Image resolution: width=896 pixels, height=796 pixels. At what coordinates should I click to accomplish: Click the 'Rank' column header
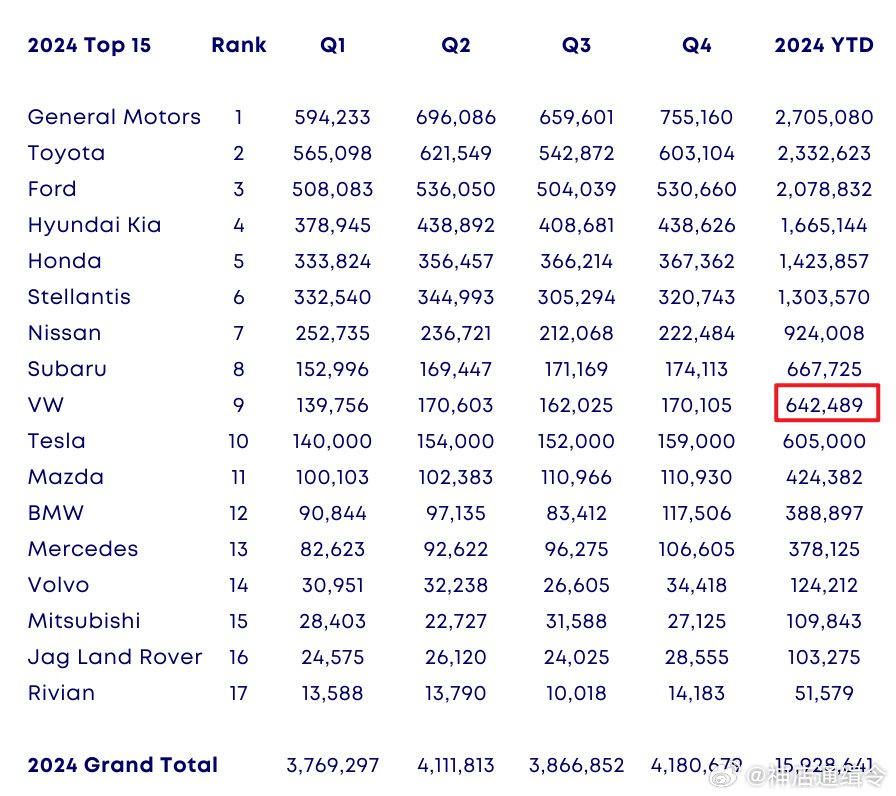point(239,45)
